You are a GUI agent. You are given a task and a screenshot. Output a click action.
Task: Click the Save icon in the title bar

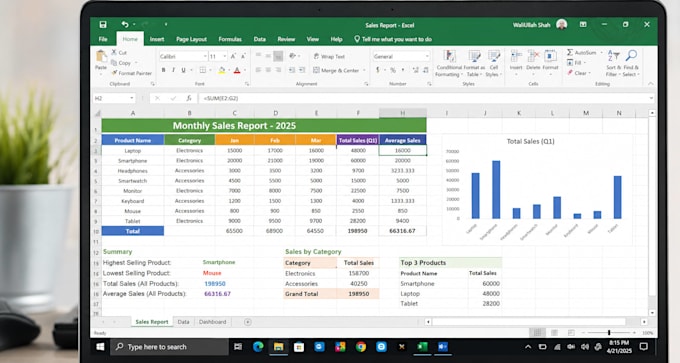click(103, 25)
